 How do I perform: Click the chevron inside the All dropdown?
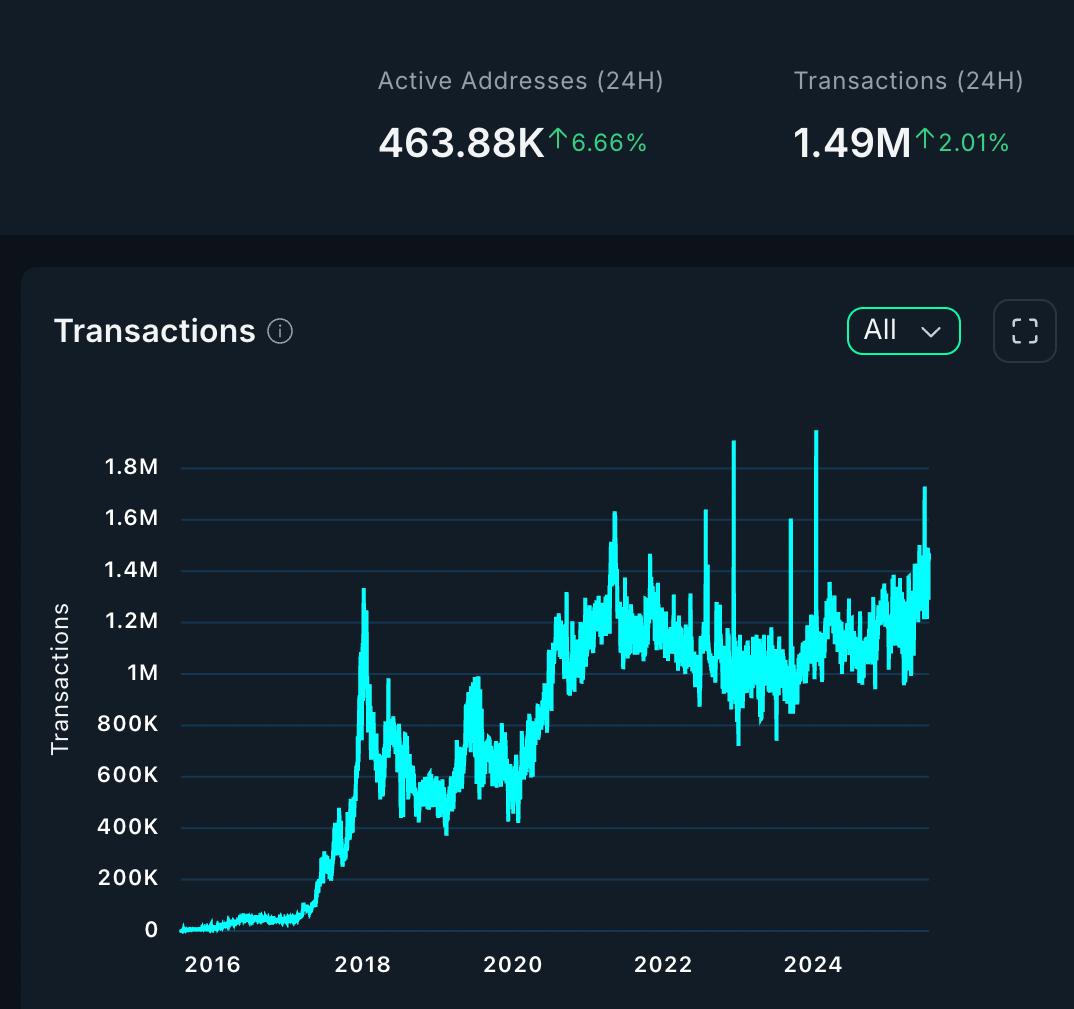tap(930, 332)
